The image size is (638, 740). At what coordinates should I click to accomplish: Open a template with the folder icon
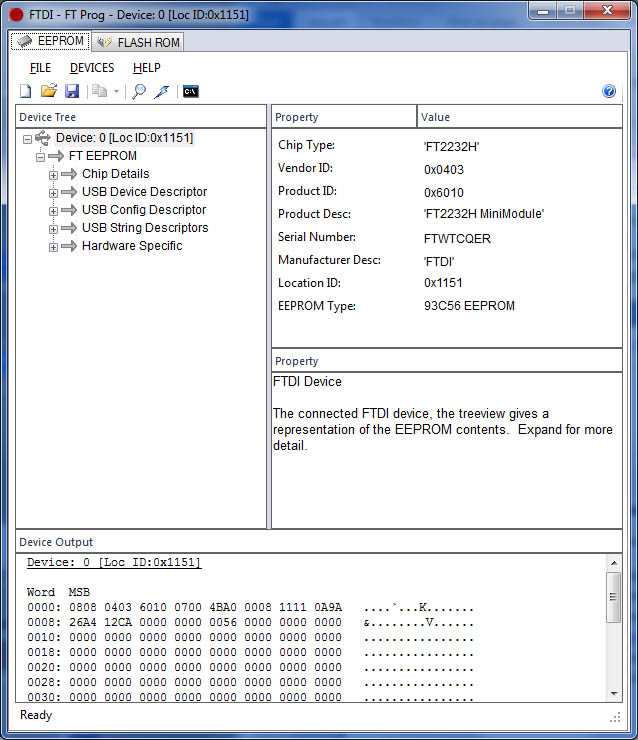[x=49, y=91]
